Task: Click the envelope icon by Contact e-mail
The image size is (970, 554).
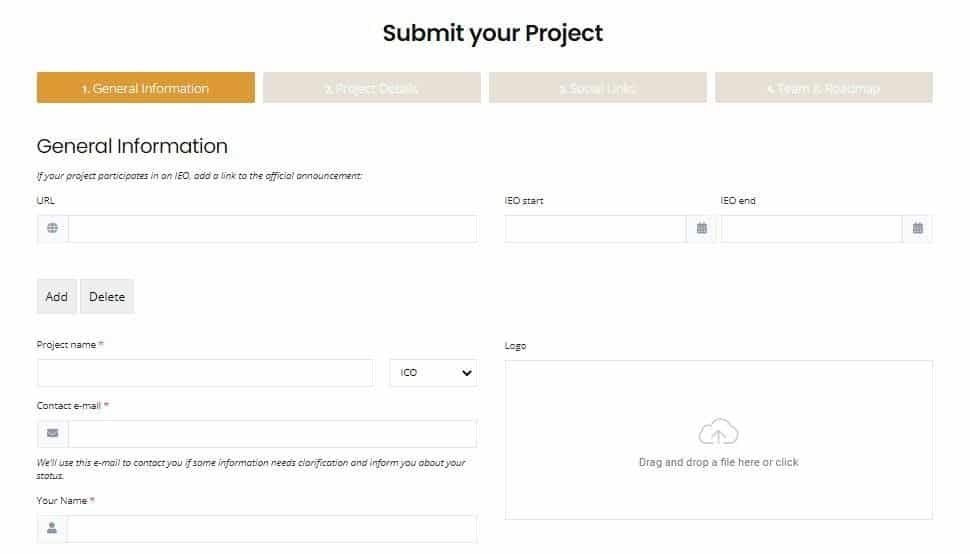Action: (x=53, y=433)
